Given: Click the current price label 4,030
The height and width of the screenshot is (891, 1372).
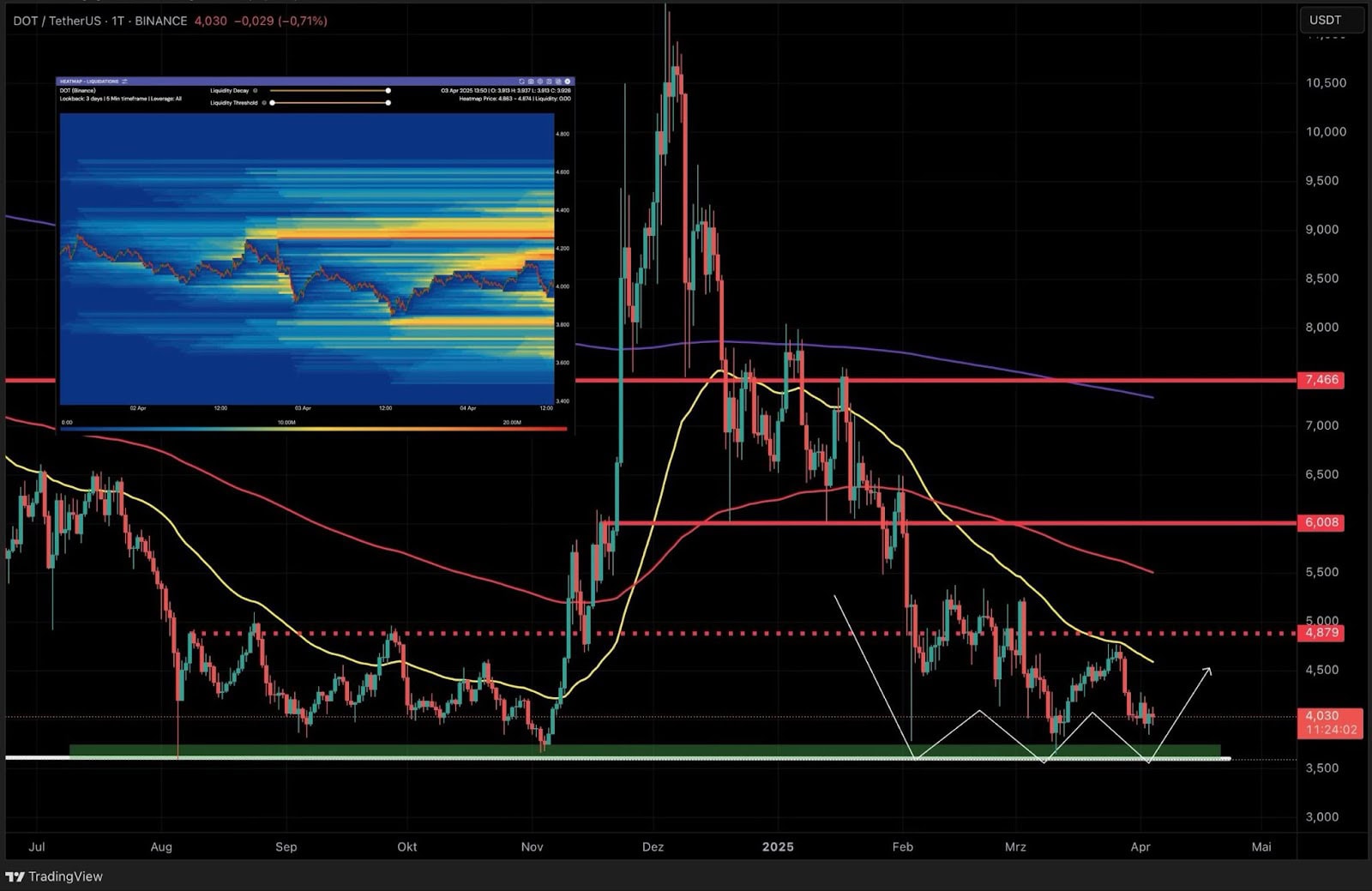Looking at the screenshot, I should [x=1321, y=716].
